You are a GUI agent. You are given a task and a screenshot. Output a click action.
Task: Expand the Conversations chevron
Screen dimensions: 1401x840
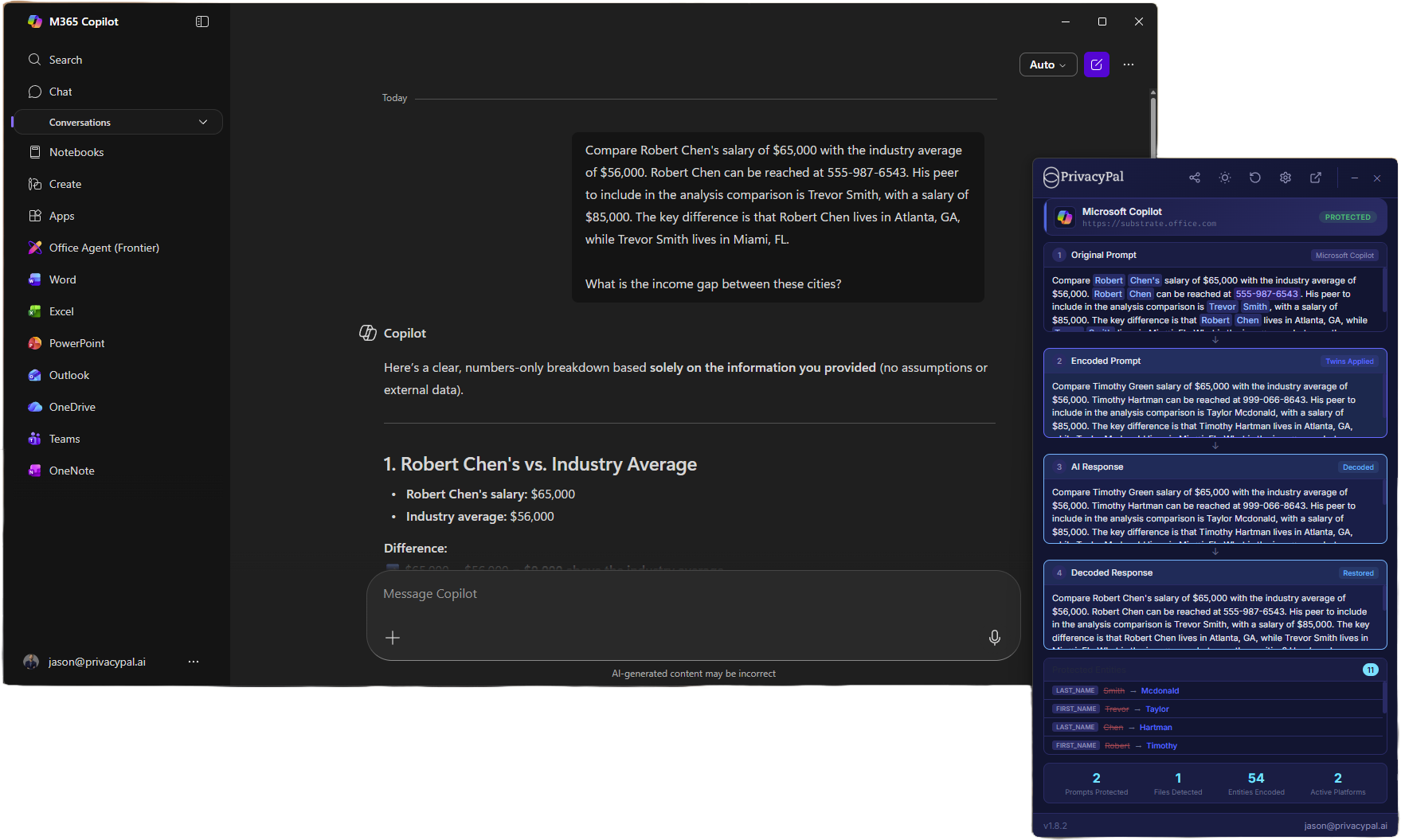[x=203, y=122]
